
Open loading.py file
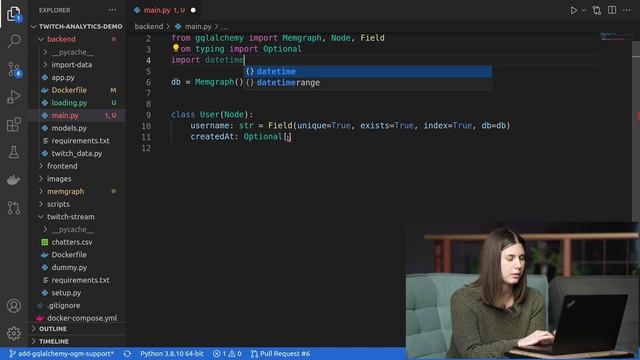coord(77,103)
